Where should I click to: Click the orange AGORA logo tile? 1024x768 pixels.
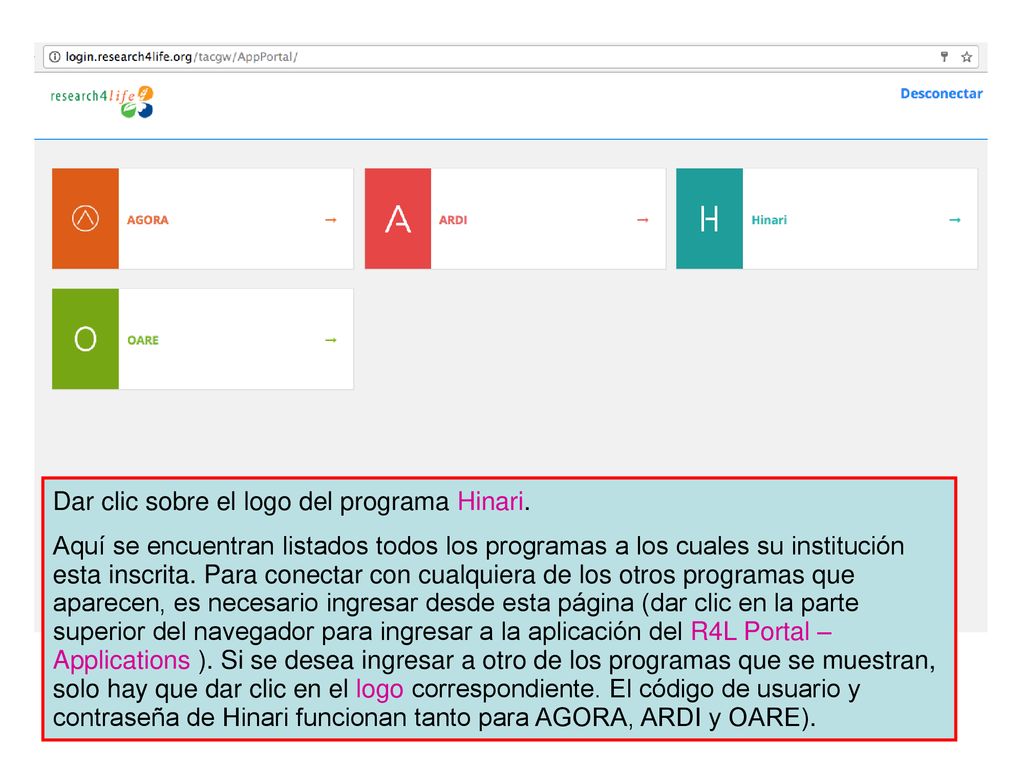pyautogui.click(x=86, y=219)
